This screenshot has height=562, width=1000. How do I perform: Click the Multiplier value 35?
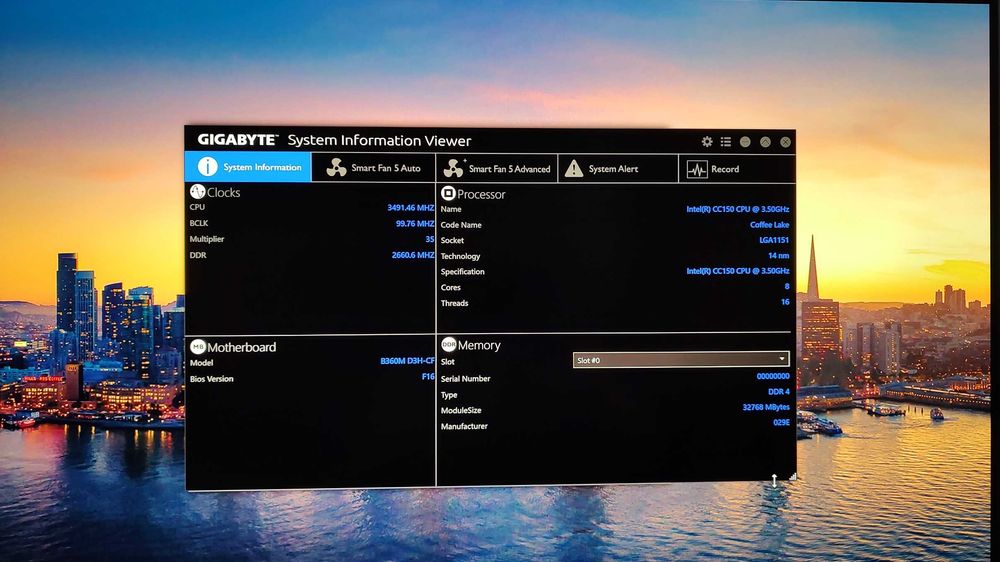click(429, 239)
